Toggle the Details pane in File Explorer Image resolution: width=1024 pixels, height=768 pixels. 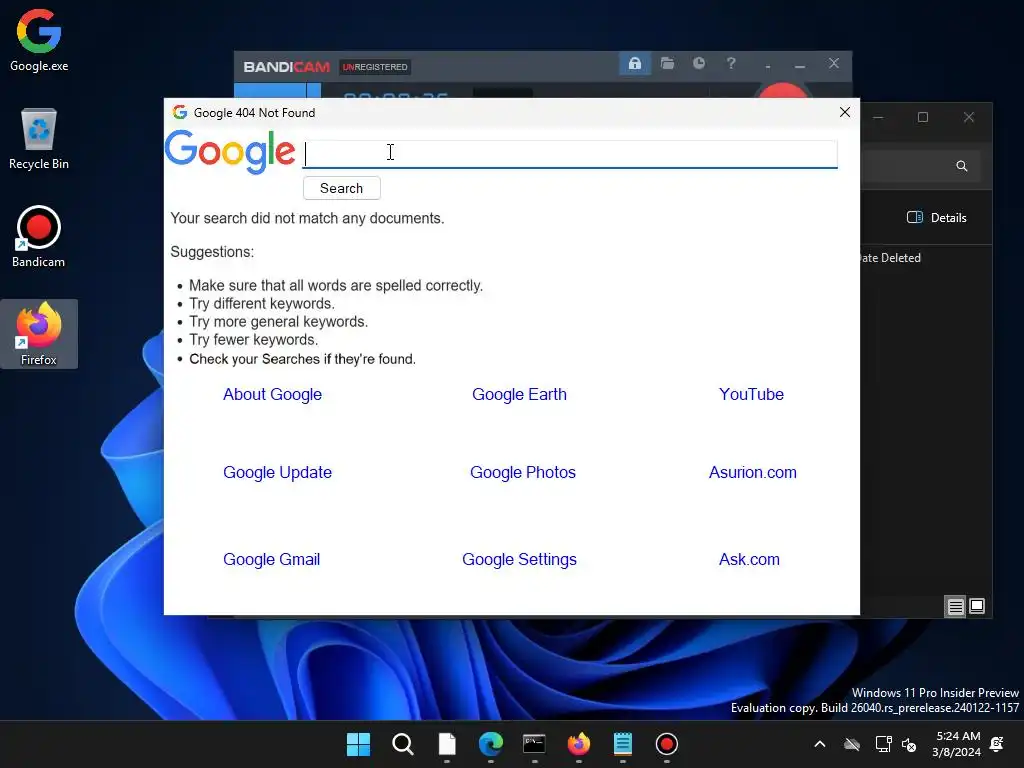coord(936,217)
